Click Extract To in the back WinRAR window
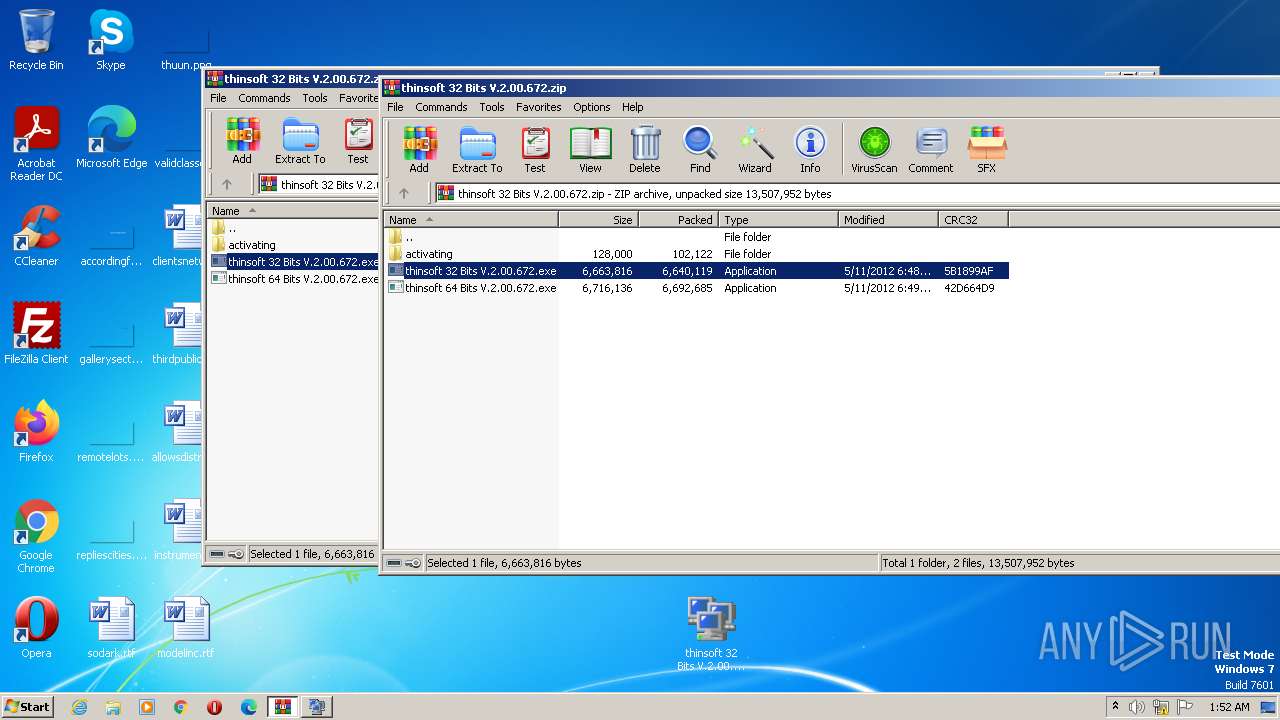Viewport: 1280px width, 720px height. click(x=300, y=141)
